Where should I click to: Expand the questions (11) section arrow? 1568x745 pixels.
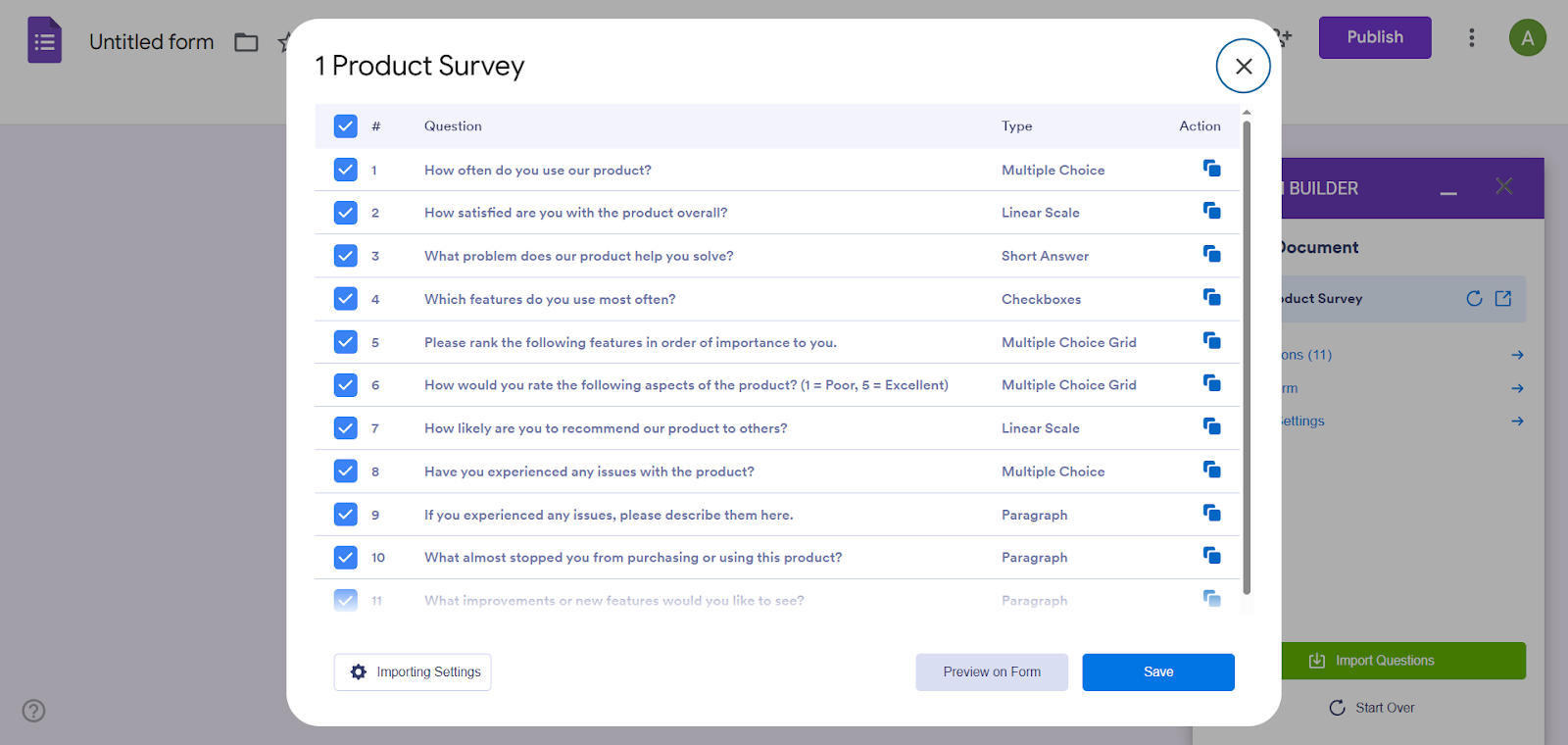1517,355
